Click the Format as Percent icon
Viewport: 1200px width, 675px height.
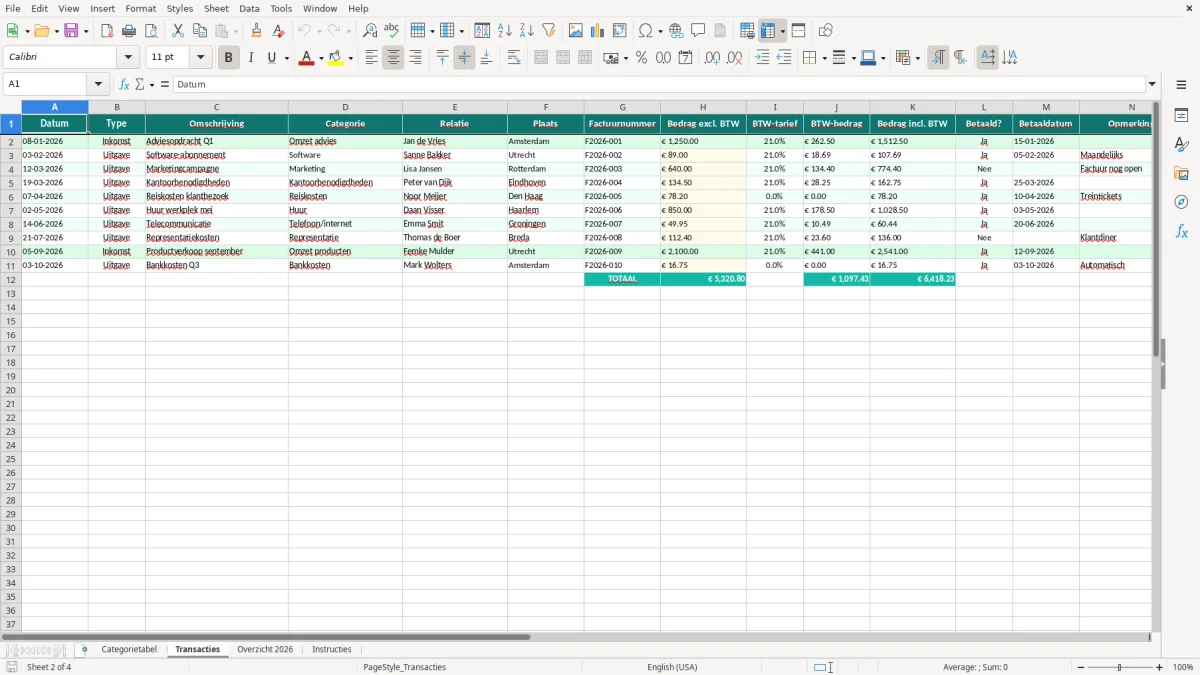point(641,58)
